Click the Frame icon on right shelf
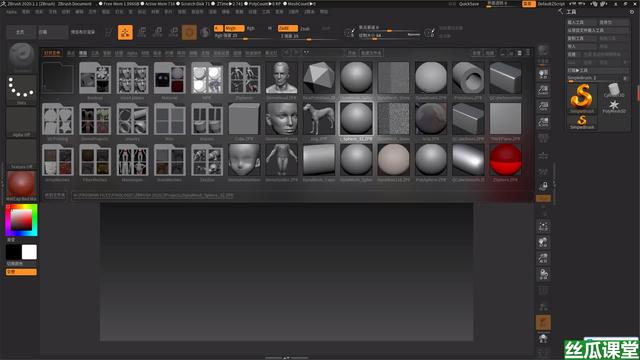 click(x=543, y=227)
